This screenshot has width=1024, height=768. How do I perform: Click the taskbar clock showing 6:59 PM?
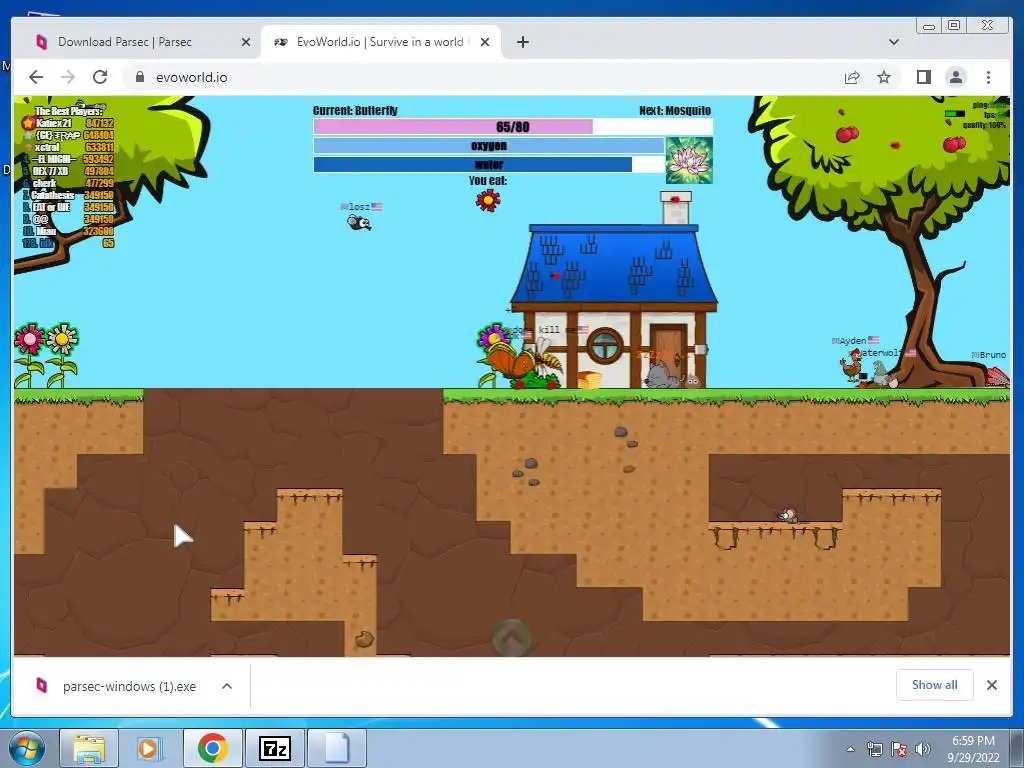[x=973, y=748]
